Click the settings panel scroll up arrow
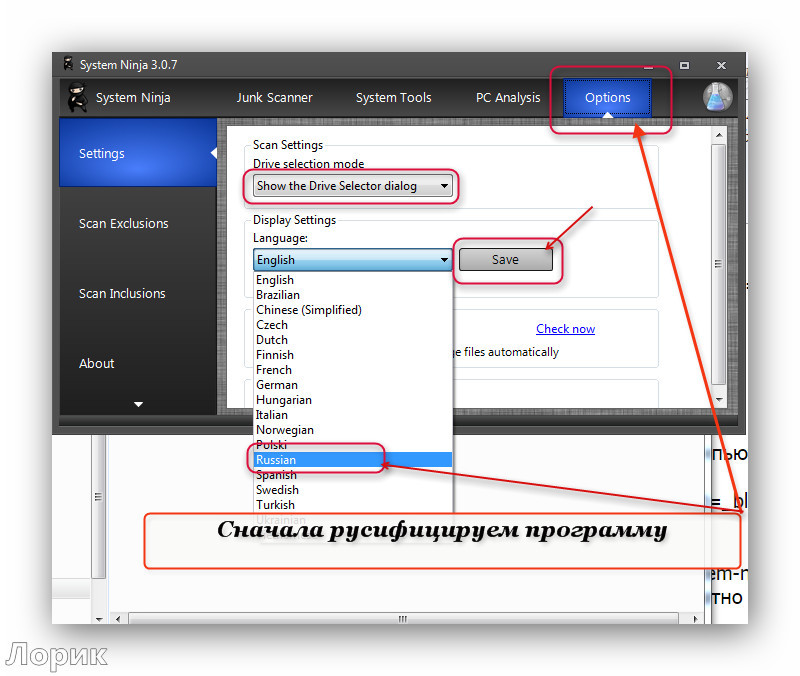Image resolution: width=800 pixels, height=676 pixels. point(719,135)
